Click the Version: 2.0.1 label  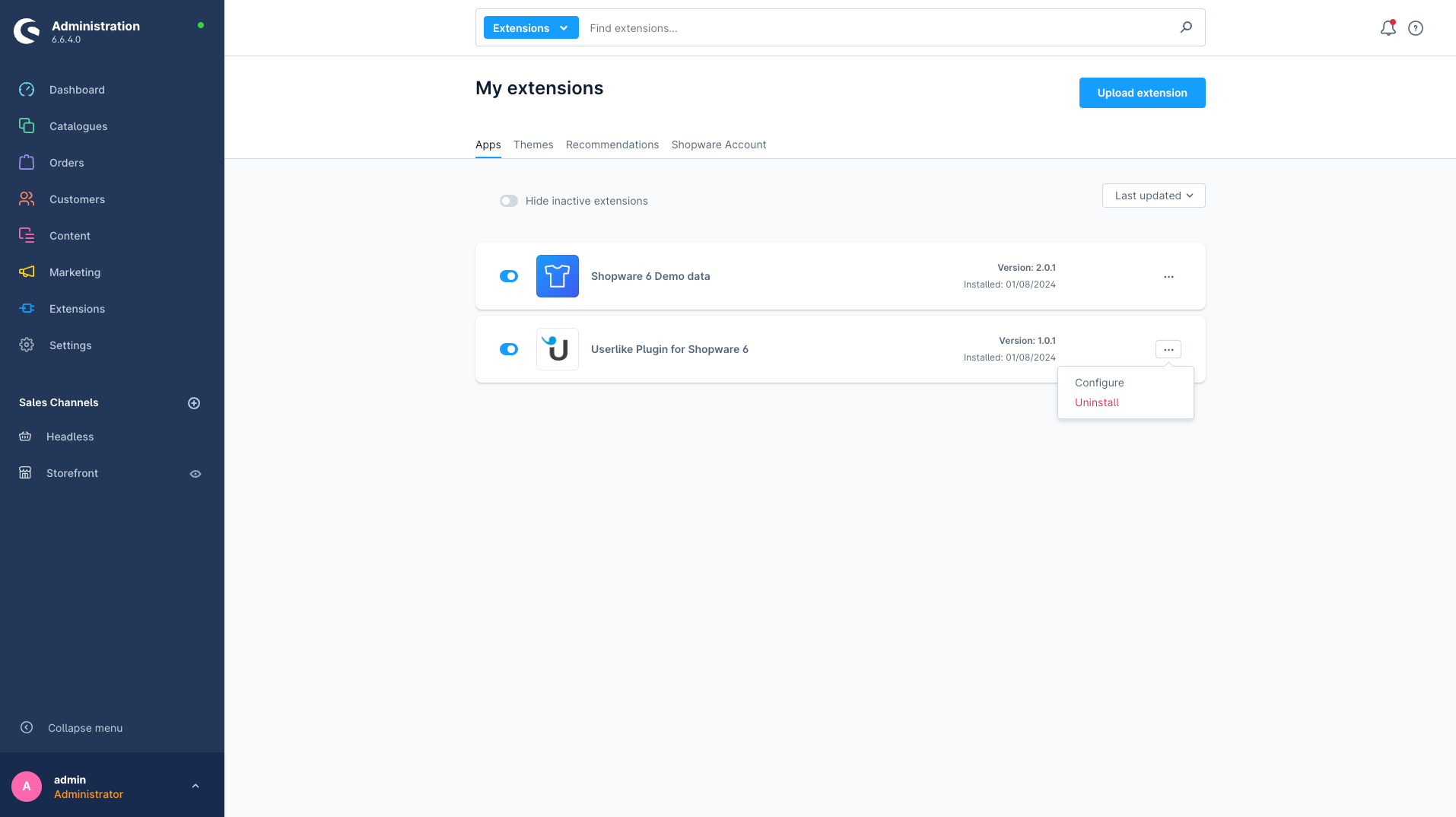[1026, 268]
